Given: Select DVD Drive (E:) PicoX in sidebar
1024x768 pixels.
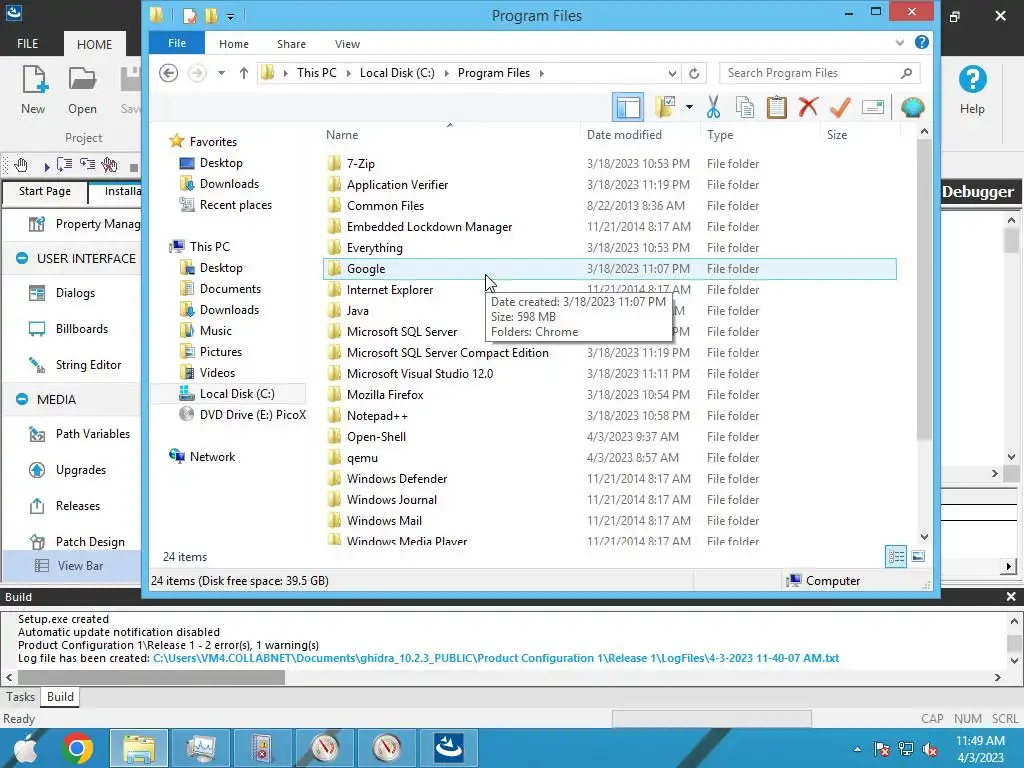Looking at the screenshot, I should tap(242, 415).
